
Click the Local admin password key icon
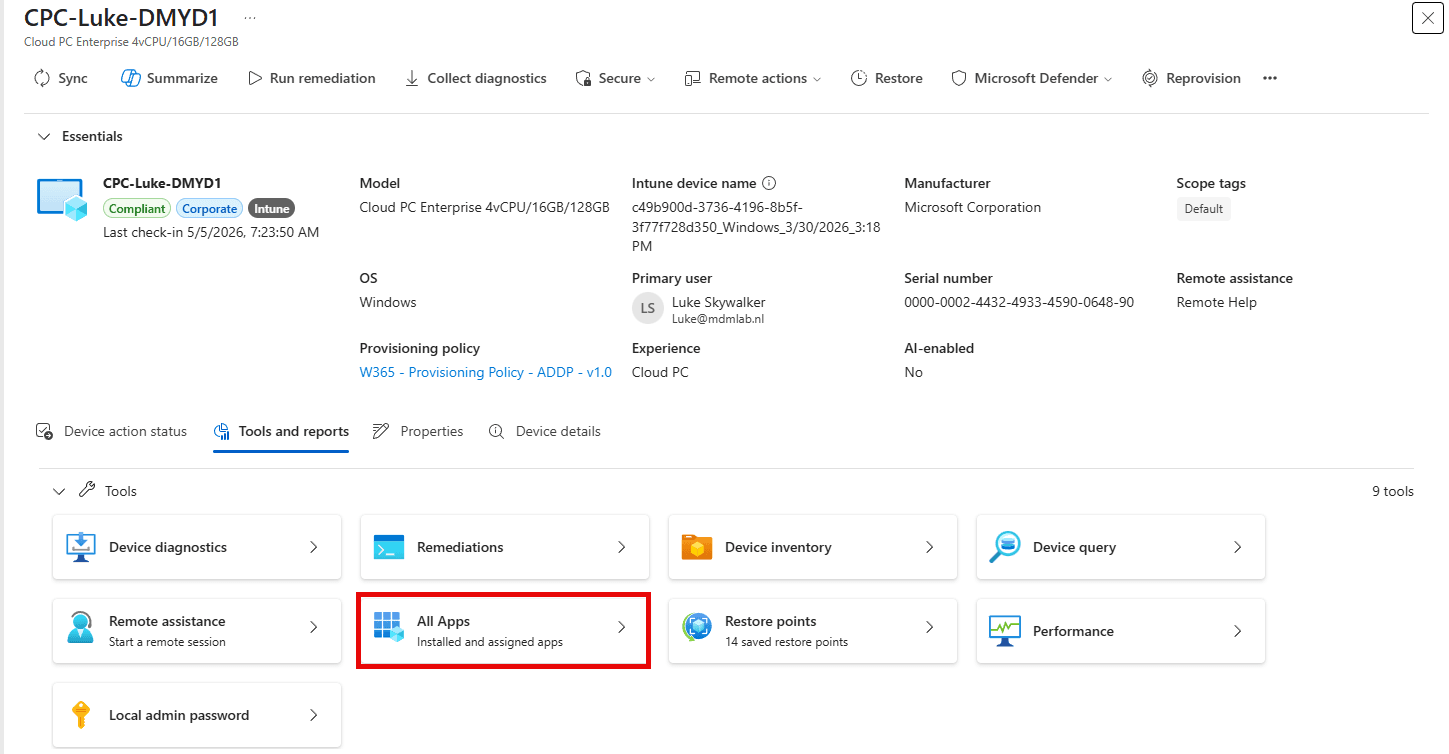[x=81, y=715]
